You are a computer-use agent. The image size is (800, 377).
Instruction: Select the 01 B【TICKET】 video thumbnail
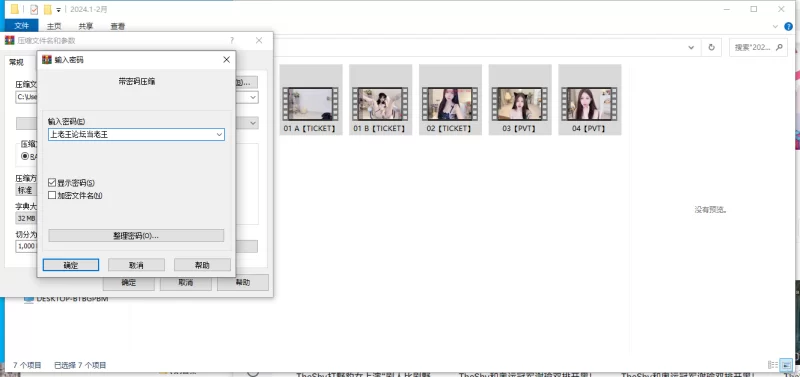coord(381,99)
